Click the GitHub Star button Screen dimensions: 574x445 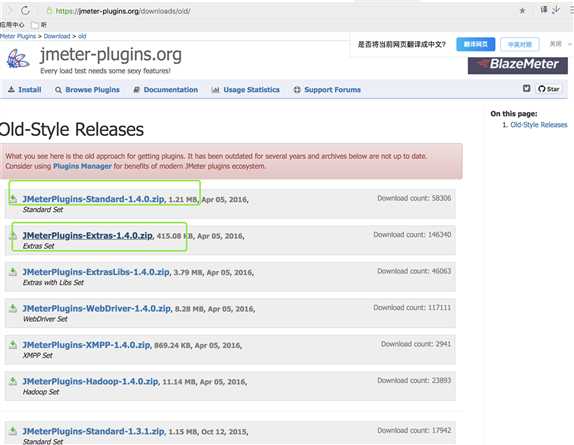(548, 89)
